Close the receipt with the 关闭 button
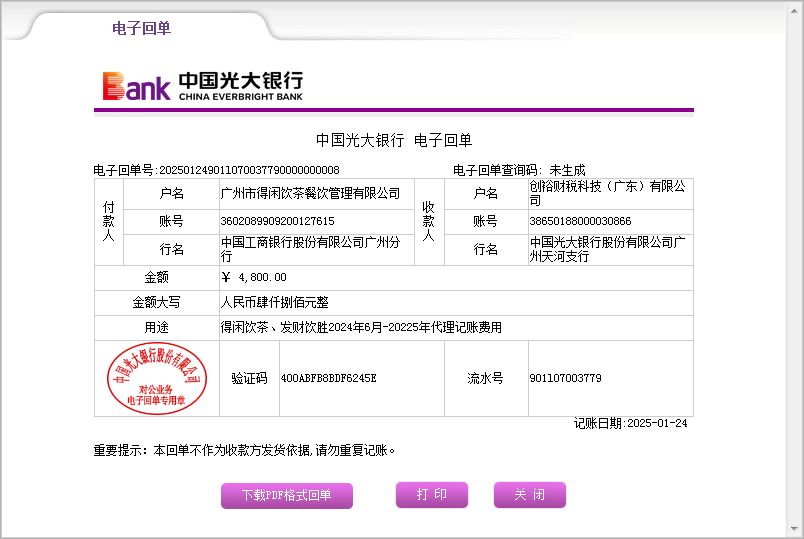This screenshot has width=804, height=539. (x=529, y=495)
